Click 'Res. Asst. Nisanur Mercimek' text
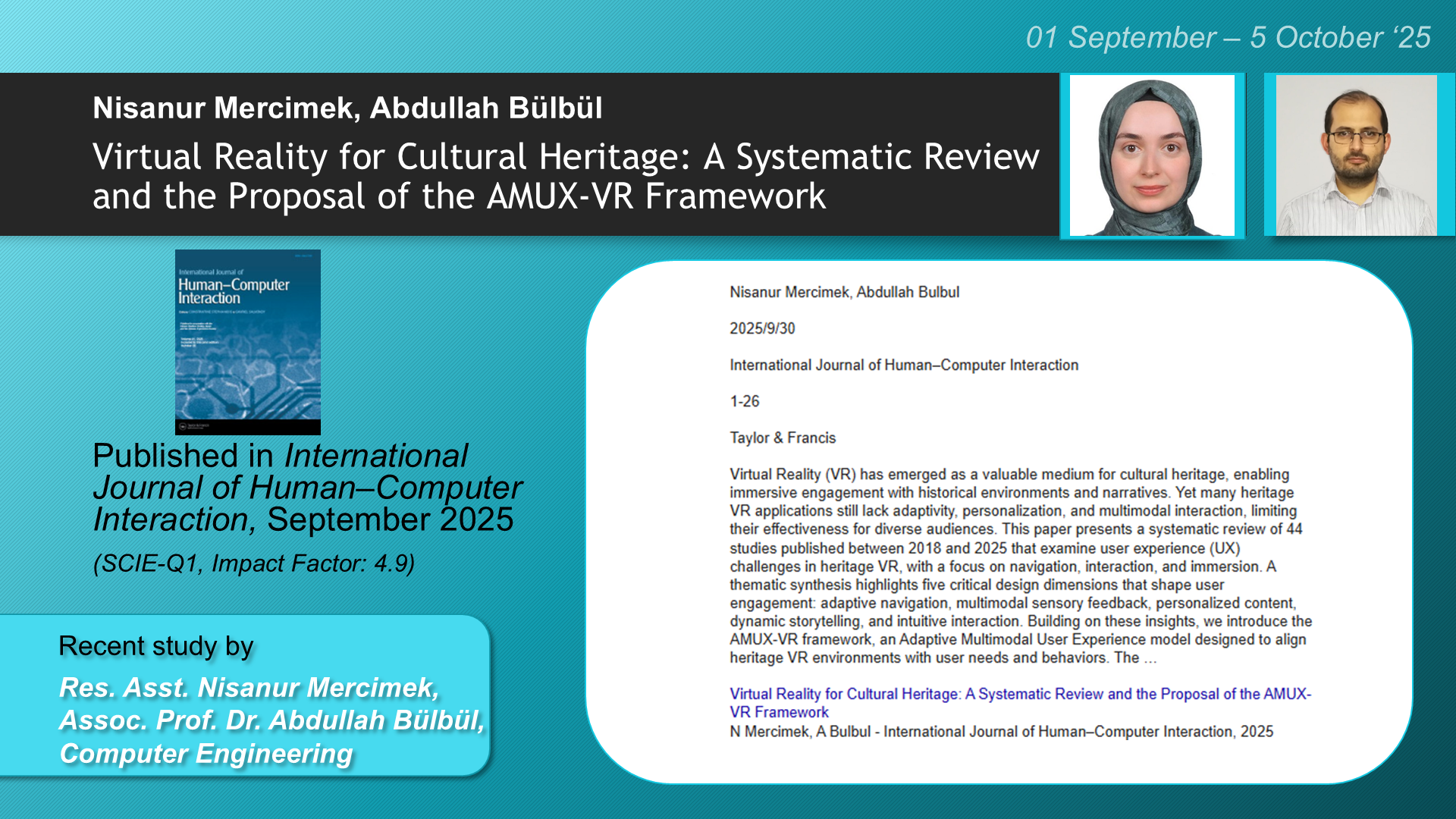Image resolution: width=1456 pixels, height=819 pixels. tap(249, 687)
